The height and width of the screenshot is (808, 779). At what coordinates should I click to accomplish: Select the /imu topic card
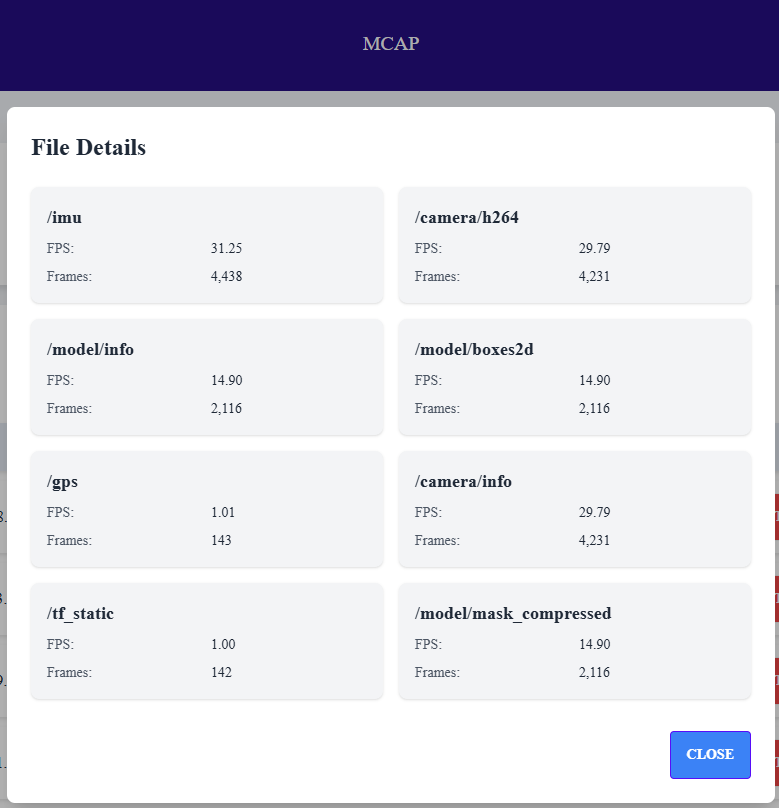(207, 245)
